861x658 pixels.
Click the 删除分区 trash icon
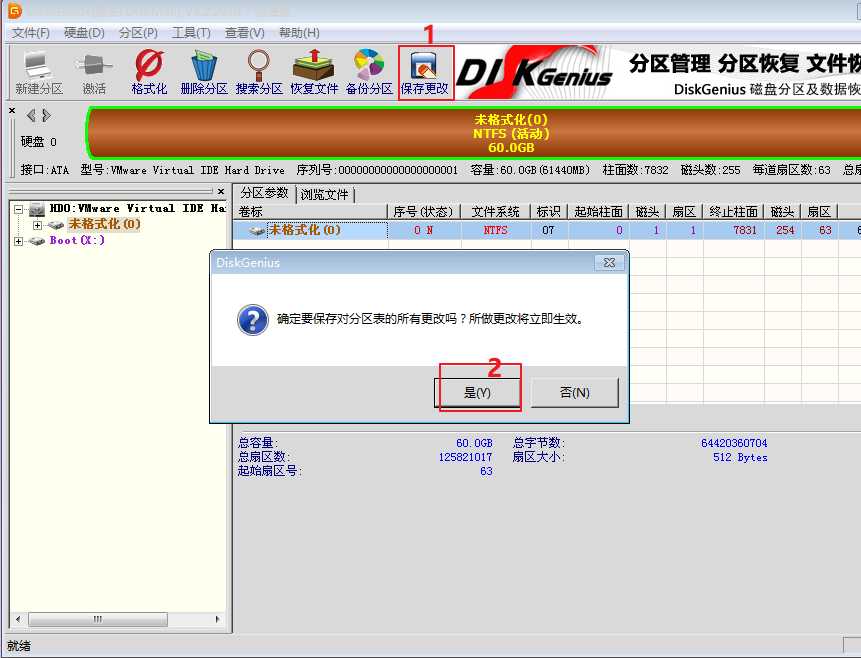204,73
